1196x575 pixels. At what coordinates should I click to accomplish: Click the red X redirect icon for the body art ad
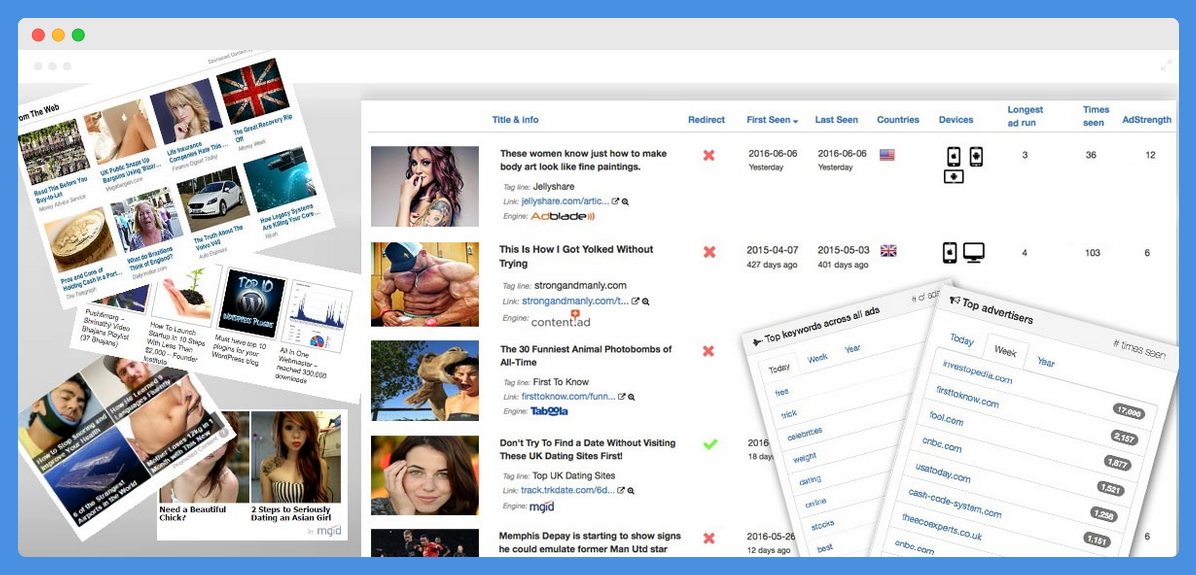[x=709, y=155]
